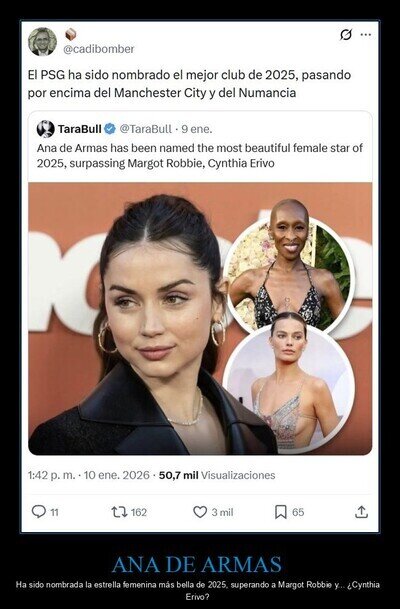This screenshot has width=400, height=609.
Task: Open the Grok slash-circle icon at top
Action: [346, 35]
